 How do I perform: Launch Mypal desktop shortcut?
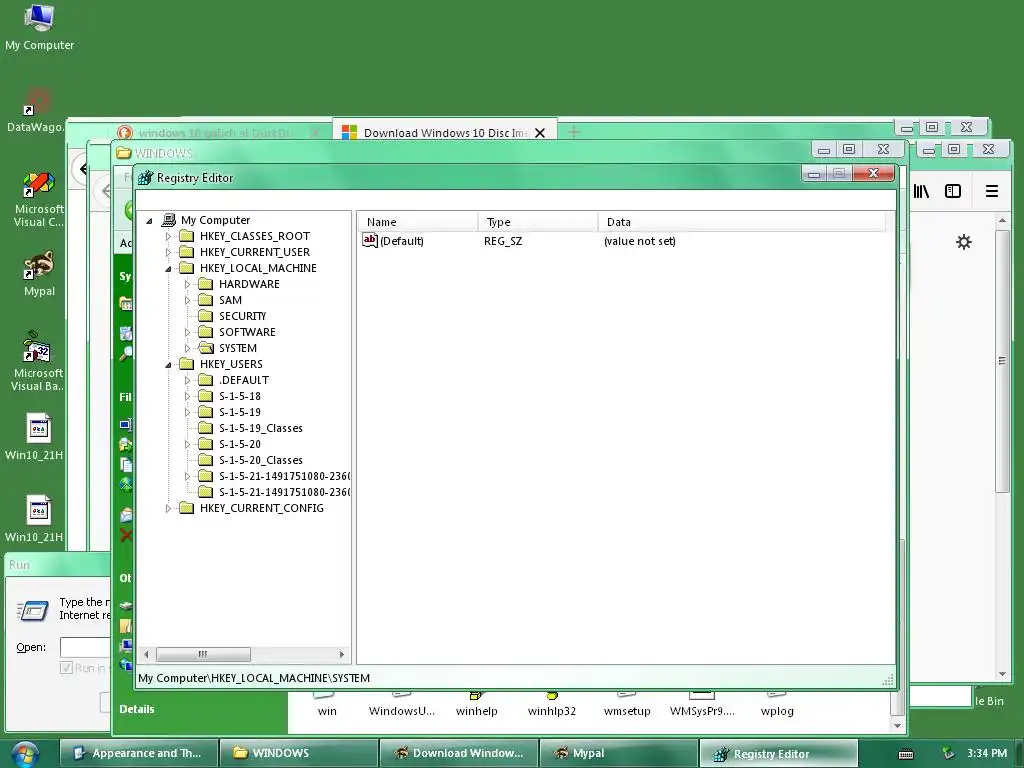click(39, 273)
